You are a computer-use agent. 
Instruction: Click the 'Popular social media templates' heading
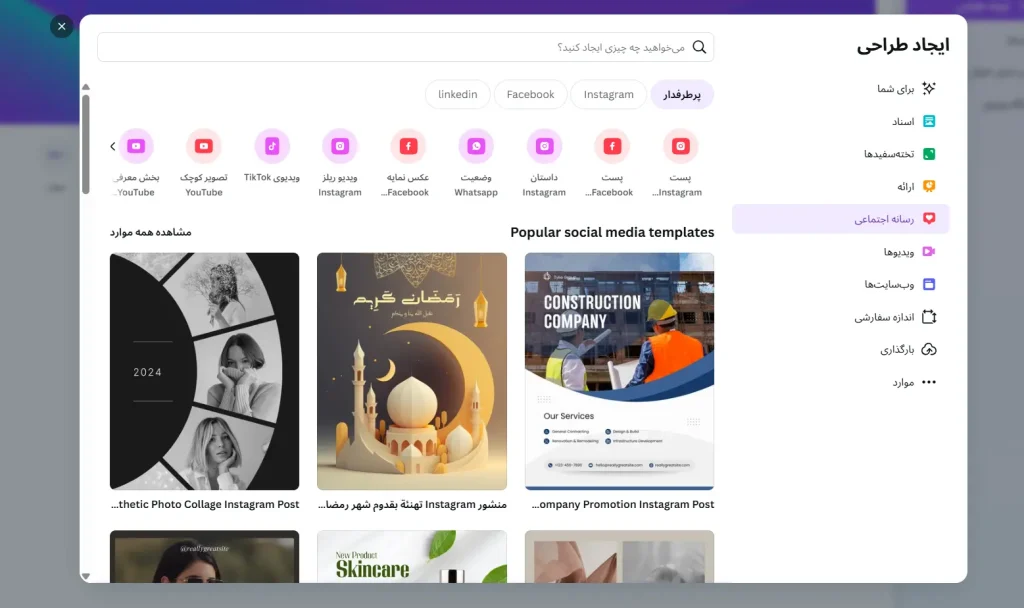coord(612,232)
